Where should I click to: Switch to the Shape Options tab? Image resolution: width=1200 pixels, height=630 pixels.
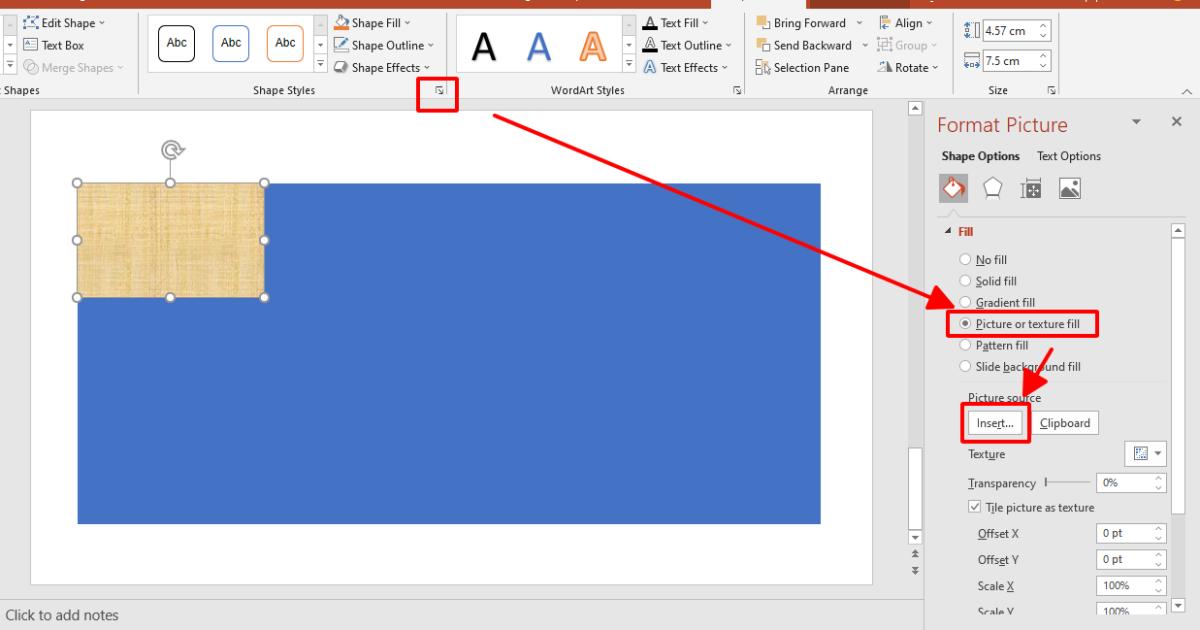pyautogui.click(x=980, y=156)
